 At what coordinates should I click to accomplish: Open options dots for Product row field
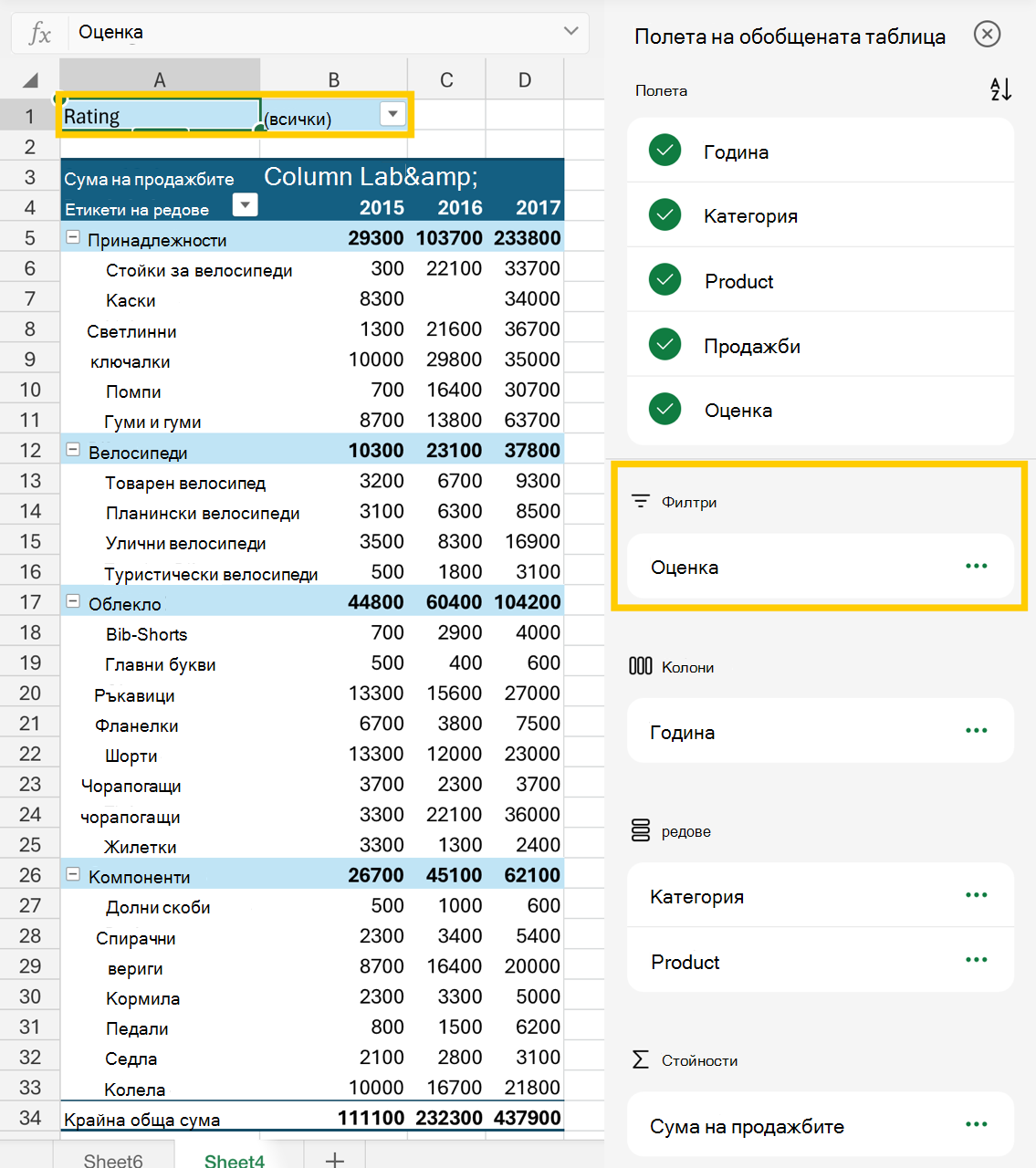[x=977, y=960]
